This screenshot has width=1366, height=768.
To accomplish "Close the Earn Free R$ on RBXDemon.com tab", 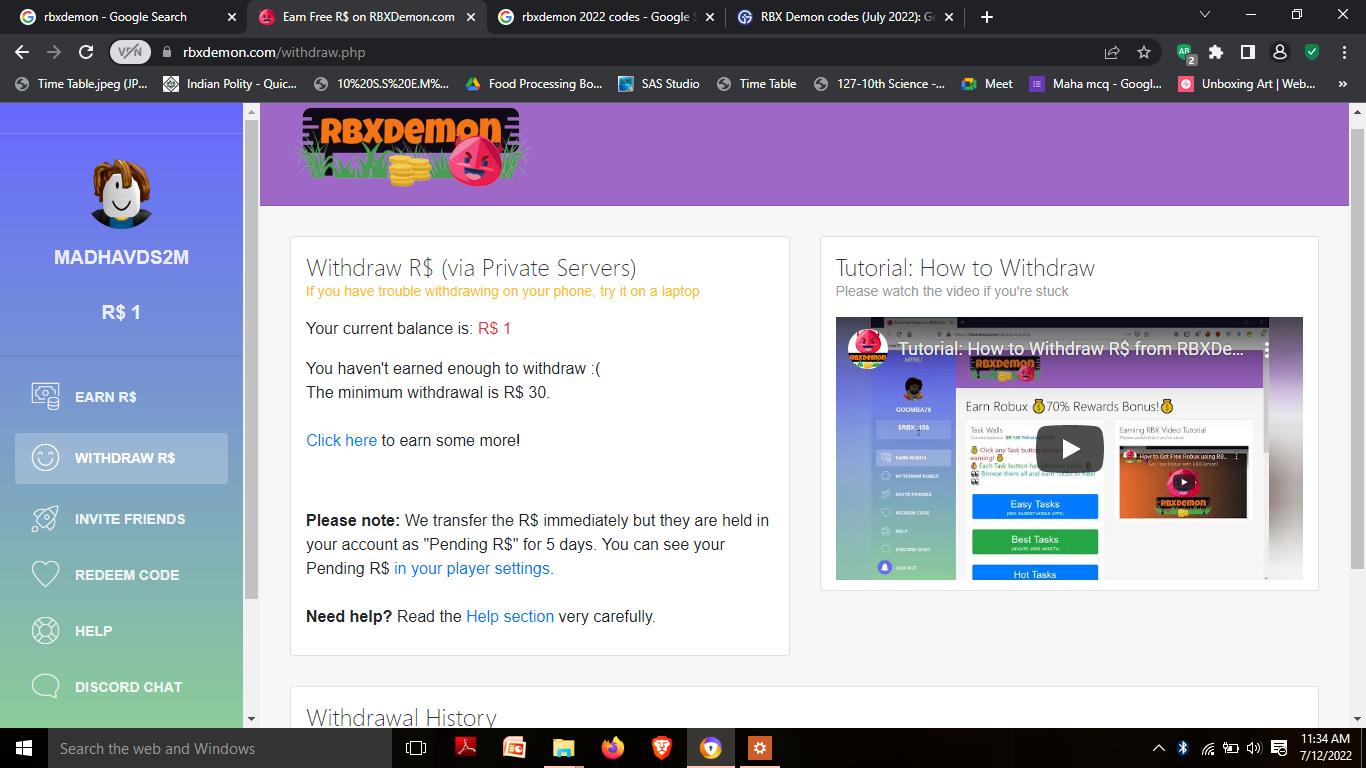I will click(471, 17).
